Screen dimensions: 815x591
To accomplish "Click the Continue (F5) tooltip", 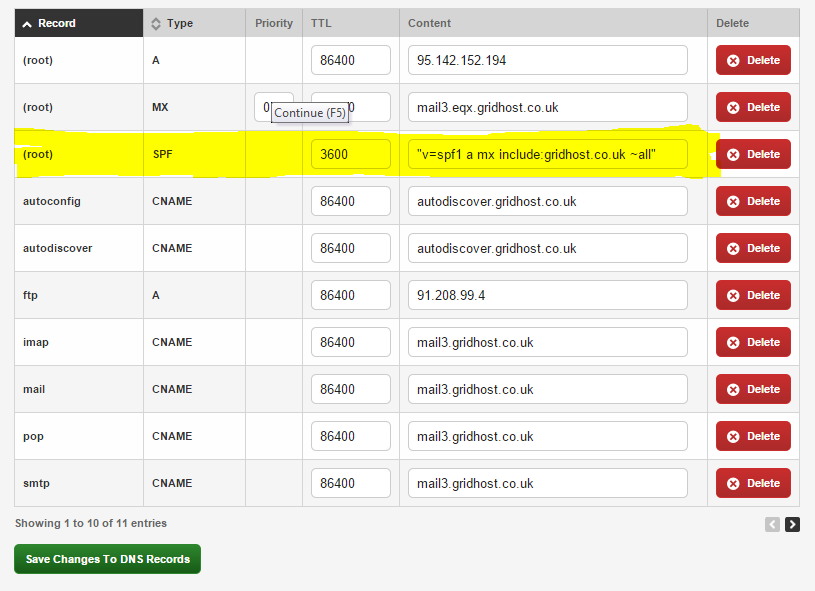I will 310,113.
